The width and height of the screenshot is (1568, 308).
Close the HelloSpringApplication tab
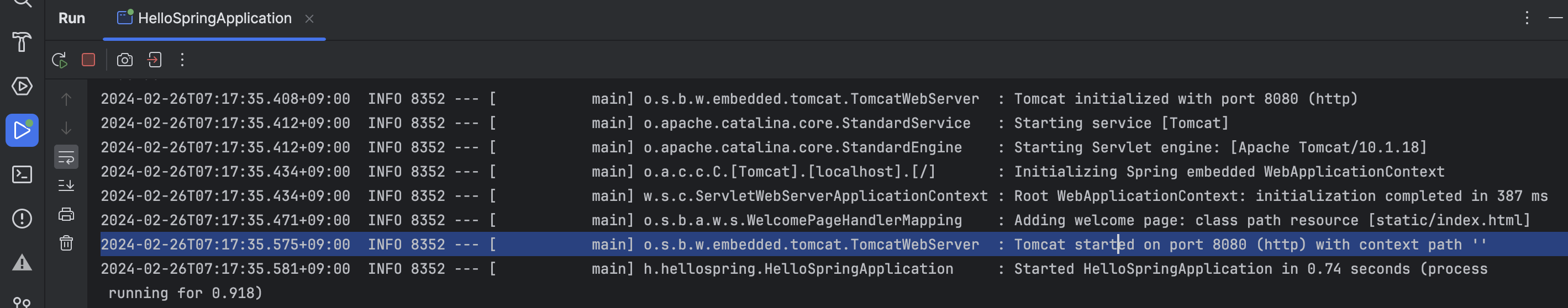[309, 19]
